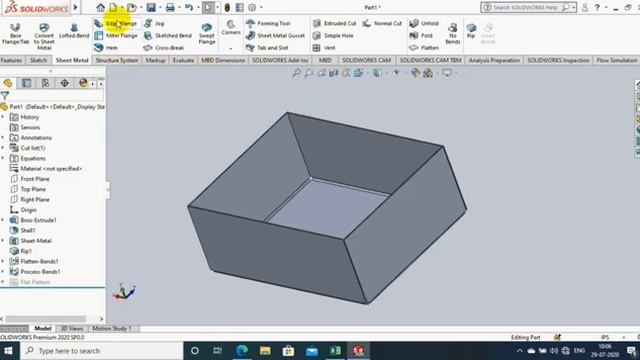Open the Corners dropdown arrow
Screen dimensions: 640x360
click(x=231, y=48)
